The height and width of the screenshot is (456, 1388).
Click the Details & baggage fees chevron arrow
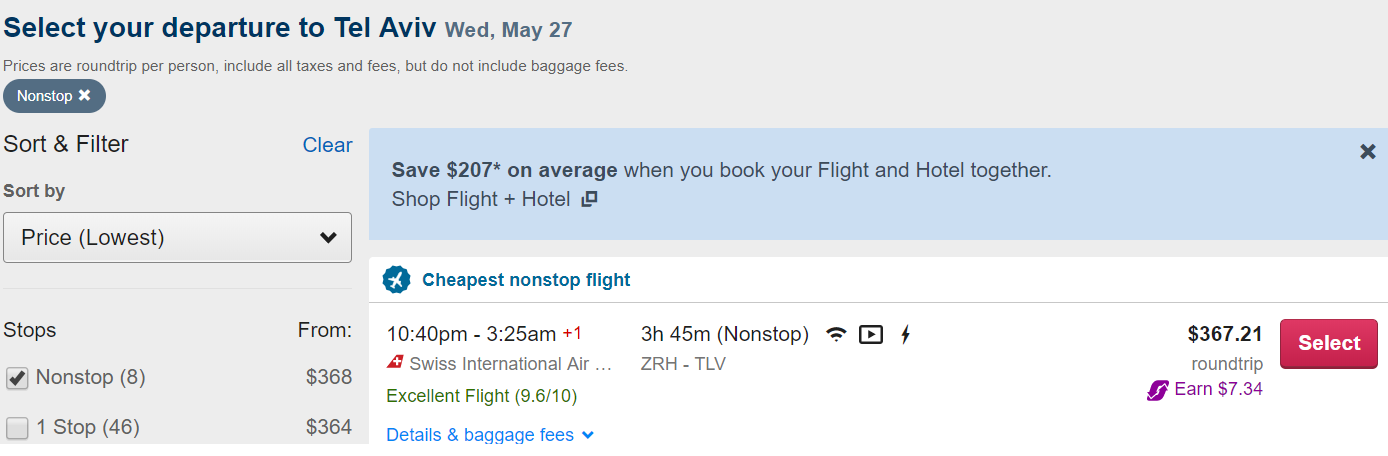(x=588, y=435)
